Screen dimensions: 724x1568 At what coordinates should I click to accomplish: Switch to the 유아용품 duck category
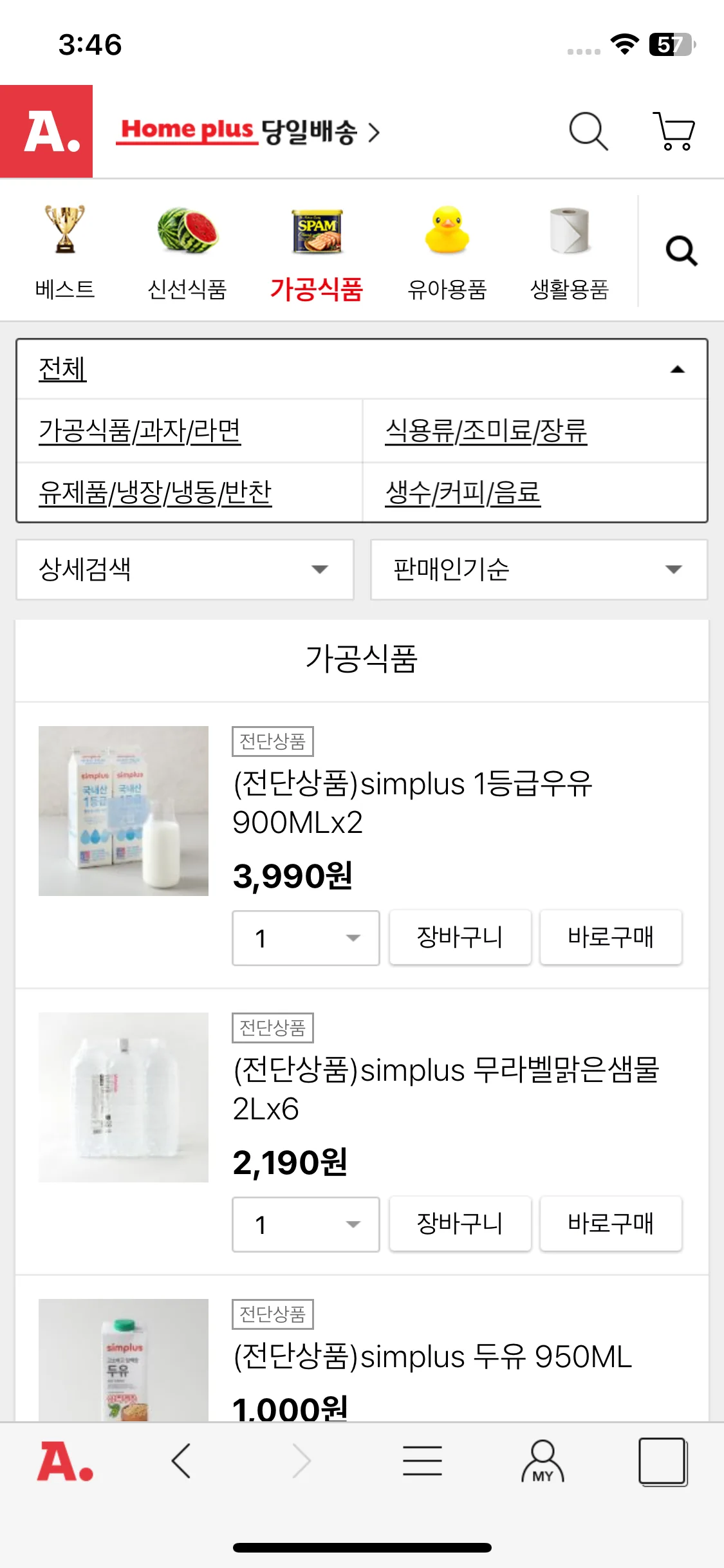[447, 252]
